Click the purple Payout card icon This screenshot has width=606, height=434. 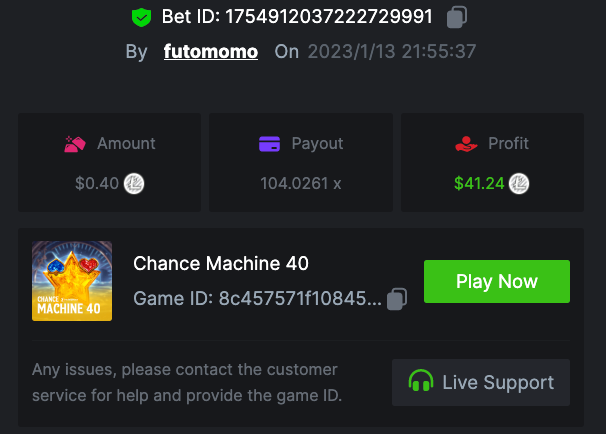click(269, 144)
